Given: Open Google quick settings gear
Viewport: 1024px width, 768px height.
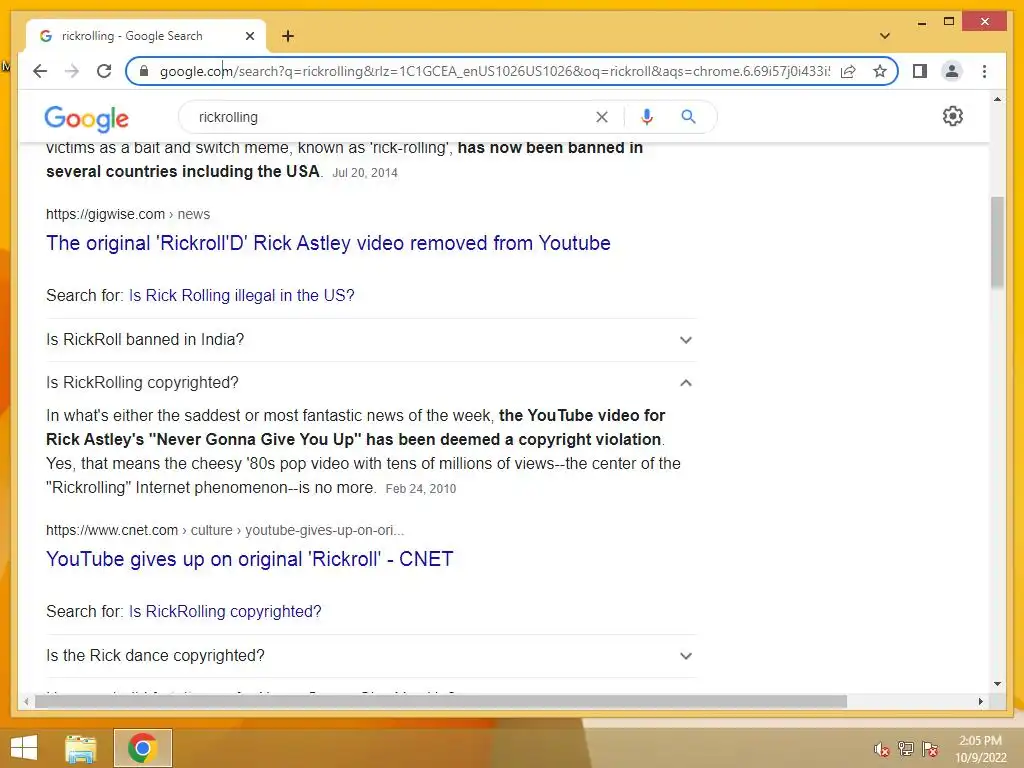Looking at the screenshot, I should (952, 116).
